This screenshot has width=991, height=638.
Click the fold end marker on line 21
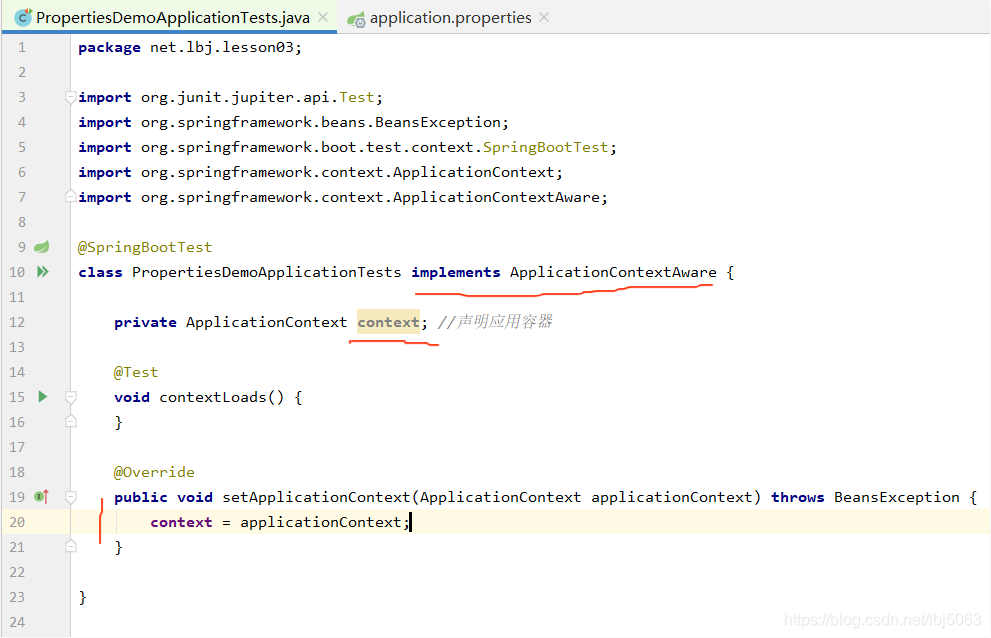[71, 546]
